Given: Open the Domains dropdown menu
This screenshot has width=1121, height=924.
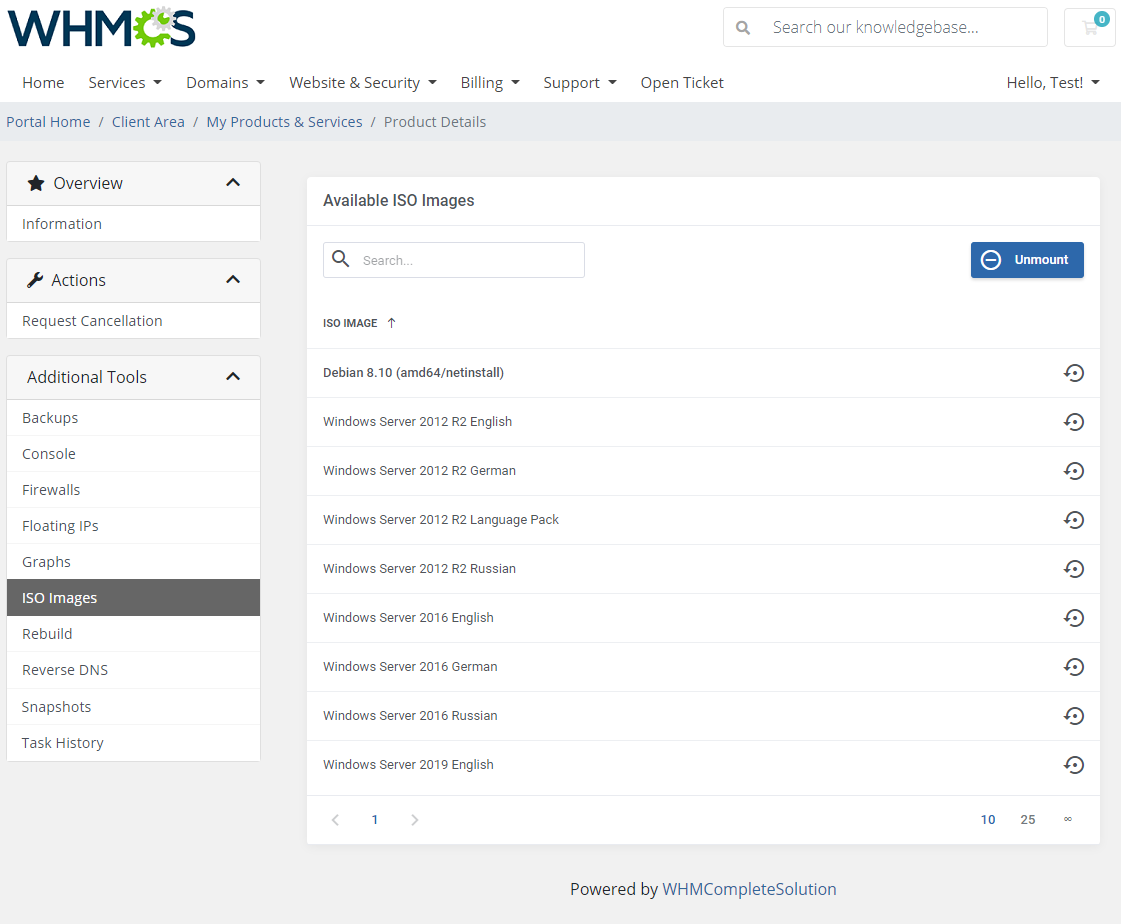Looking at the screenshot, I should coord(225,82).
